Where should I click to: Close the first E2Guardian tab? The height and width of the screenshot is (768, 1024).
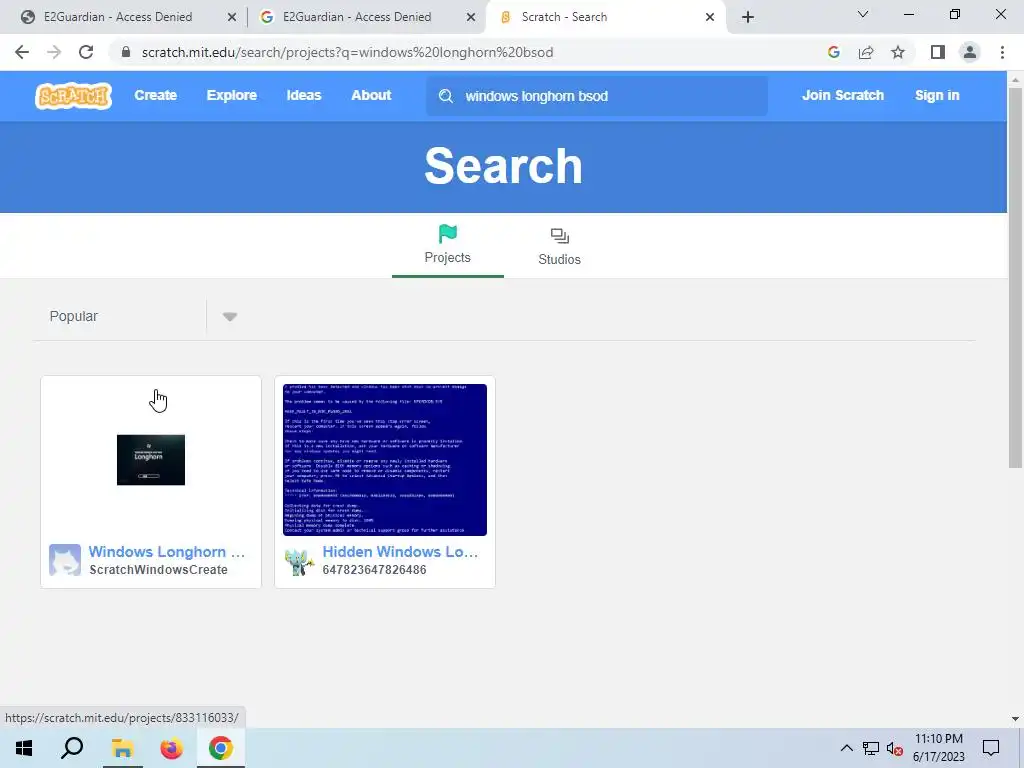click(232, 17)
